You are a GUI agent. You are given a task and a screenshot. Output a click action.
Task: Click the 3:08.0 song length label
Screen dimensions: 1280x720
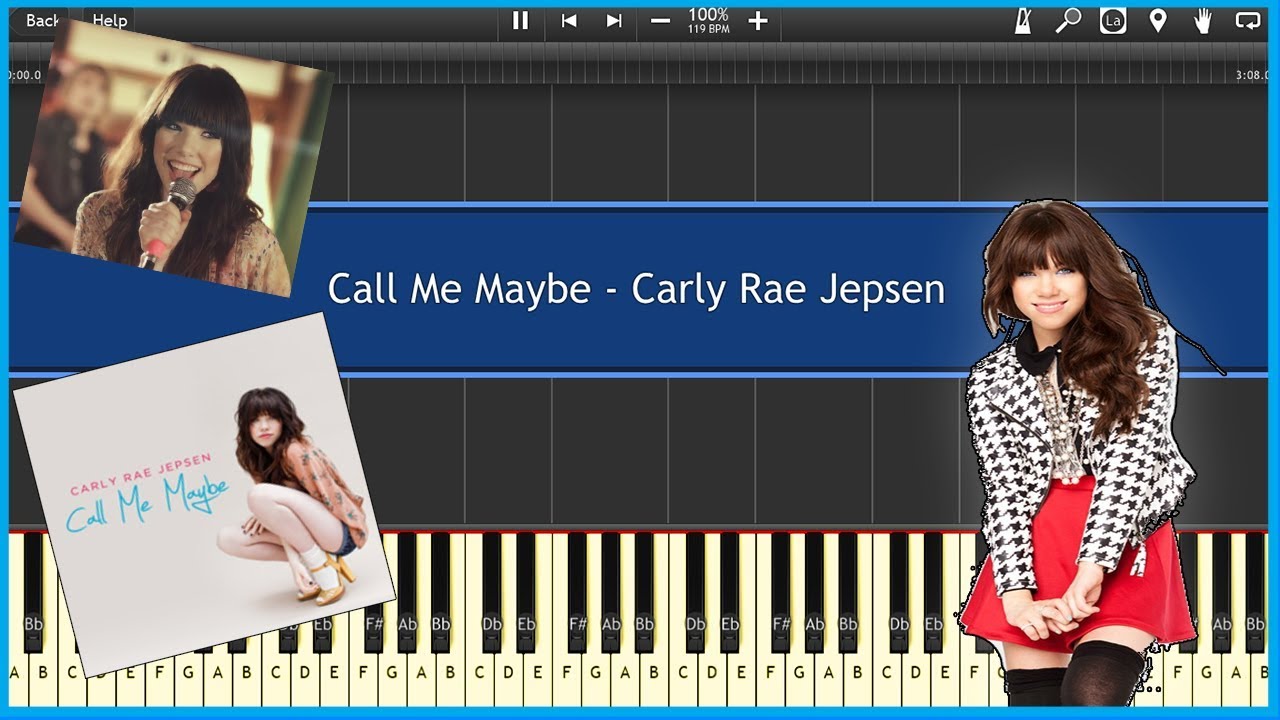[1250, 75]
